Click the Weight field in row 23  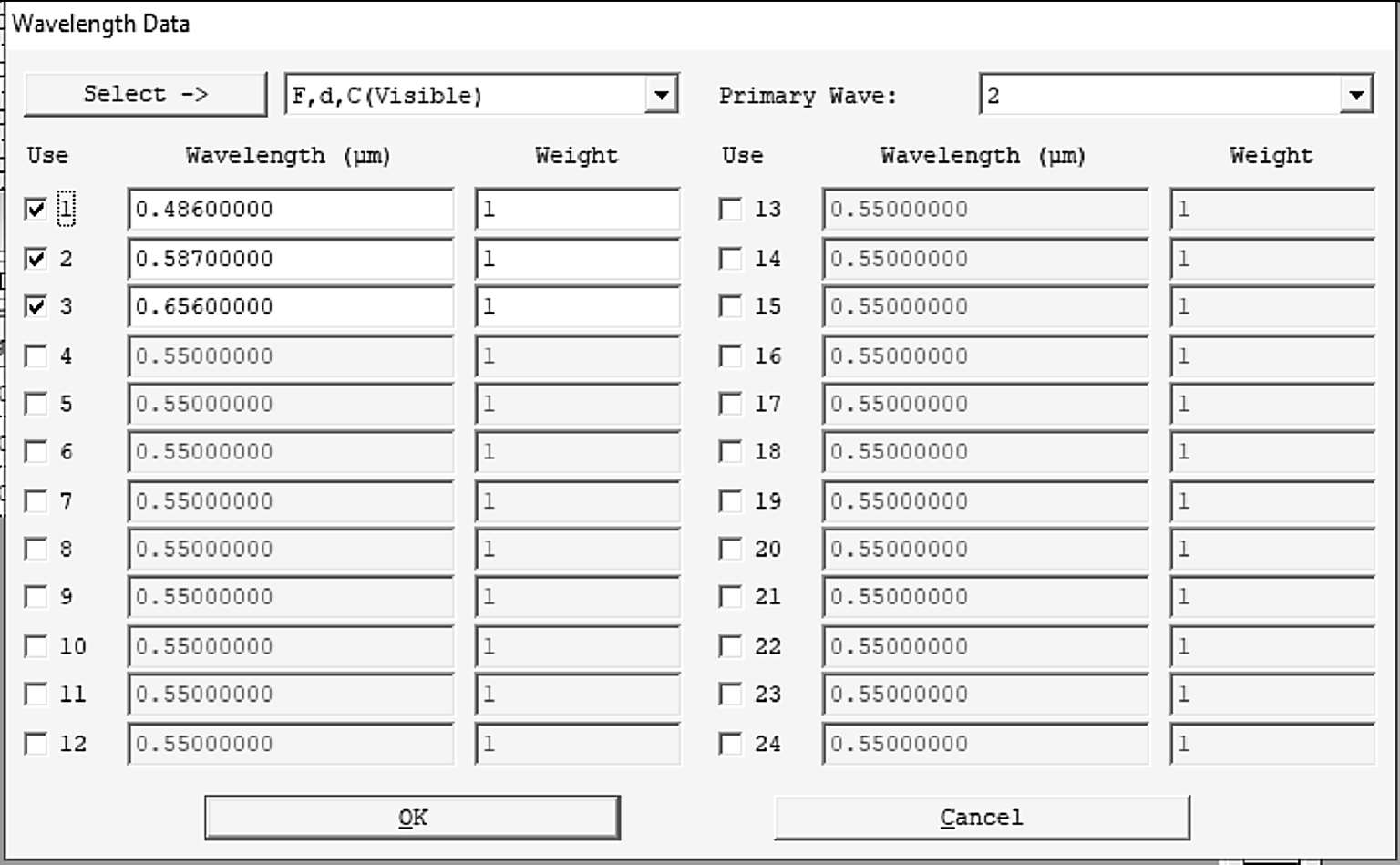[1272, 695]
